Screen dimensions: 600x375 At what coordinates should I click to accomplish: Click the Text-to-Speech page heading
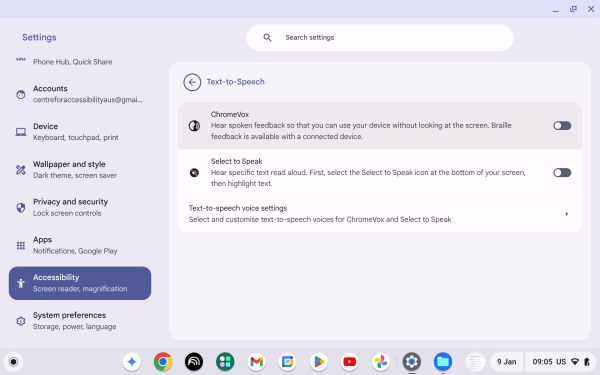point(235,82)
